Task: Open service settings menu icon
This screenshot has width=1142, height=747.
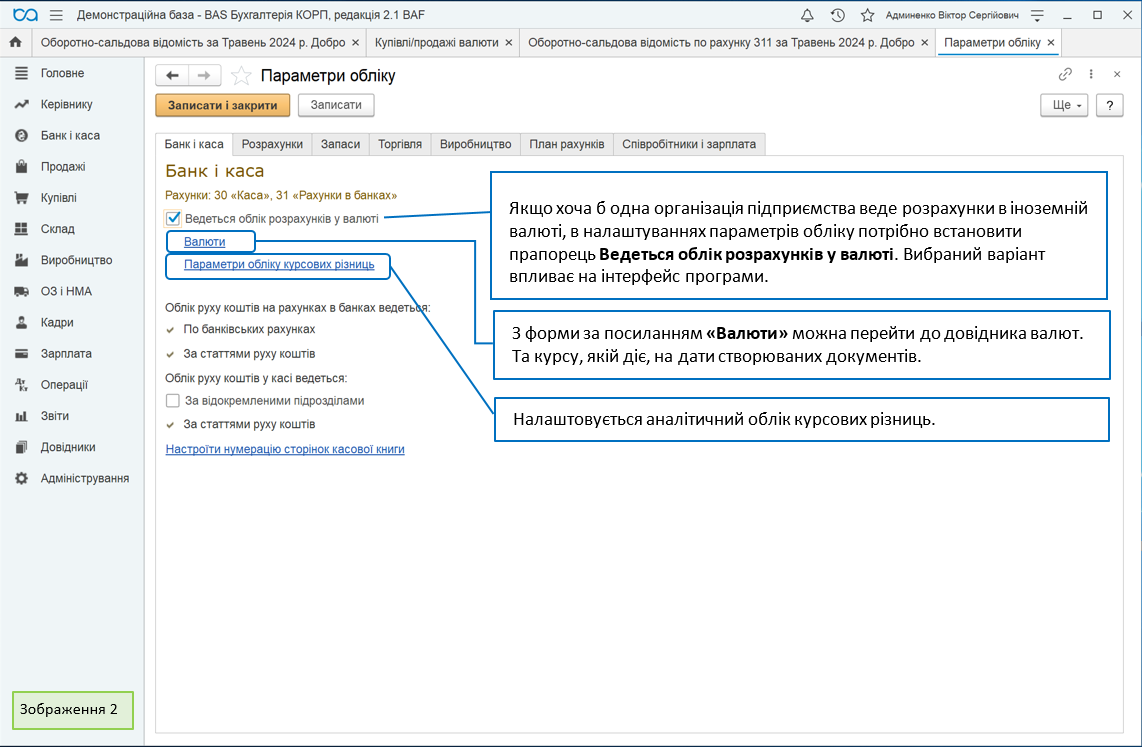Action: point(1038,15)
